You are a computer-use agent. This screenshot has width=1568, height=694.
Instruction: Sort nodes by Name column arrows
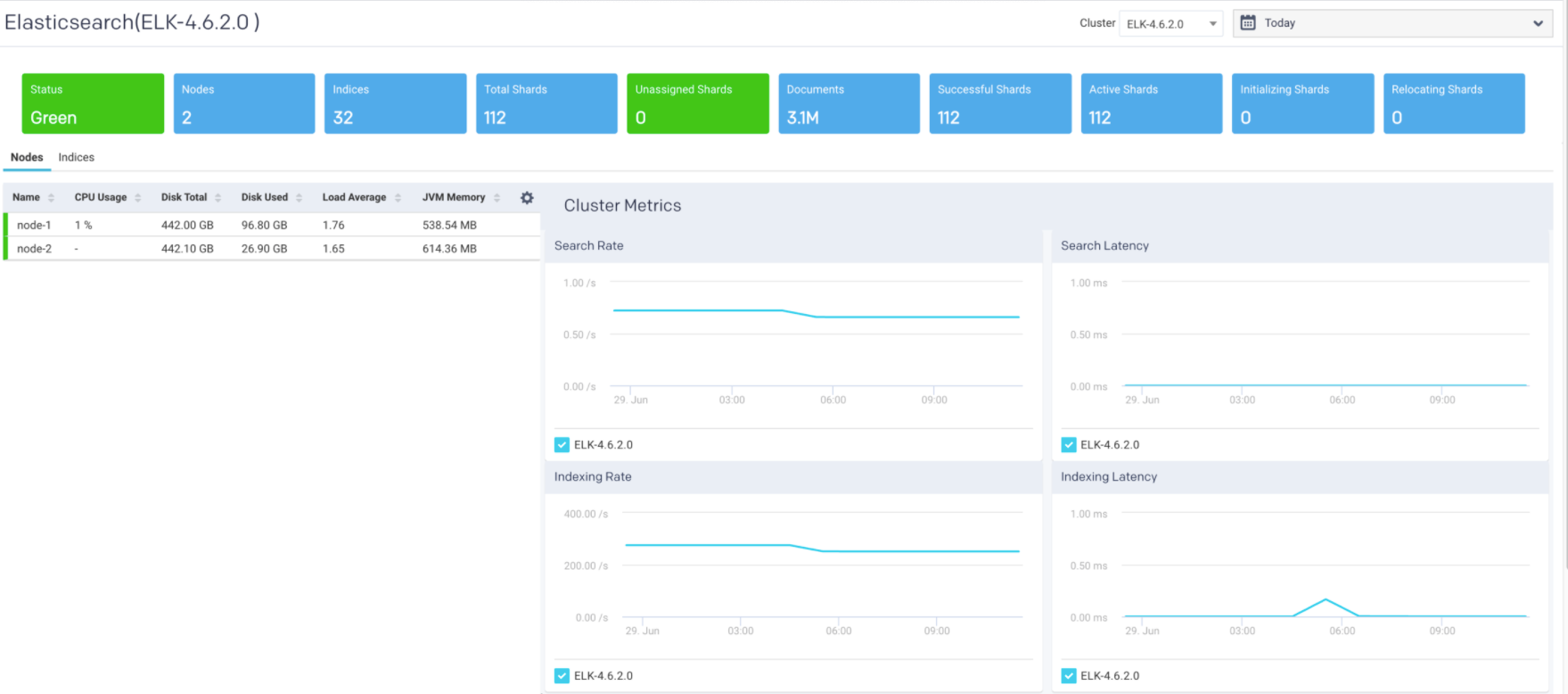click(51, 198)
